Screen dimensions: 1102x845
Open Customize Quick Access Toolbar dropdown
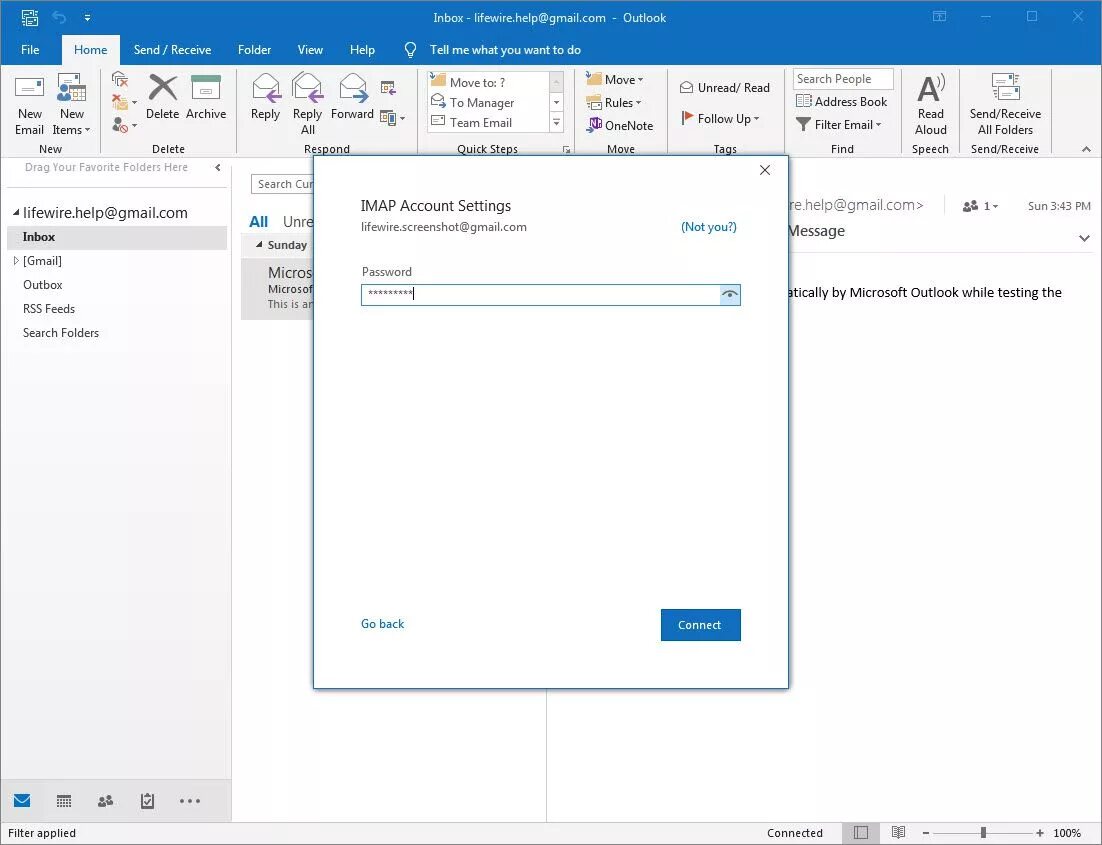click(x=87, y=18)
